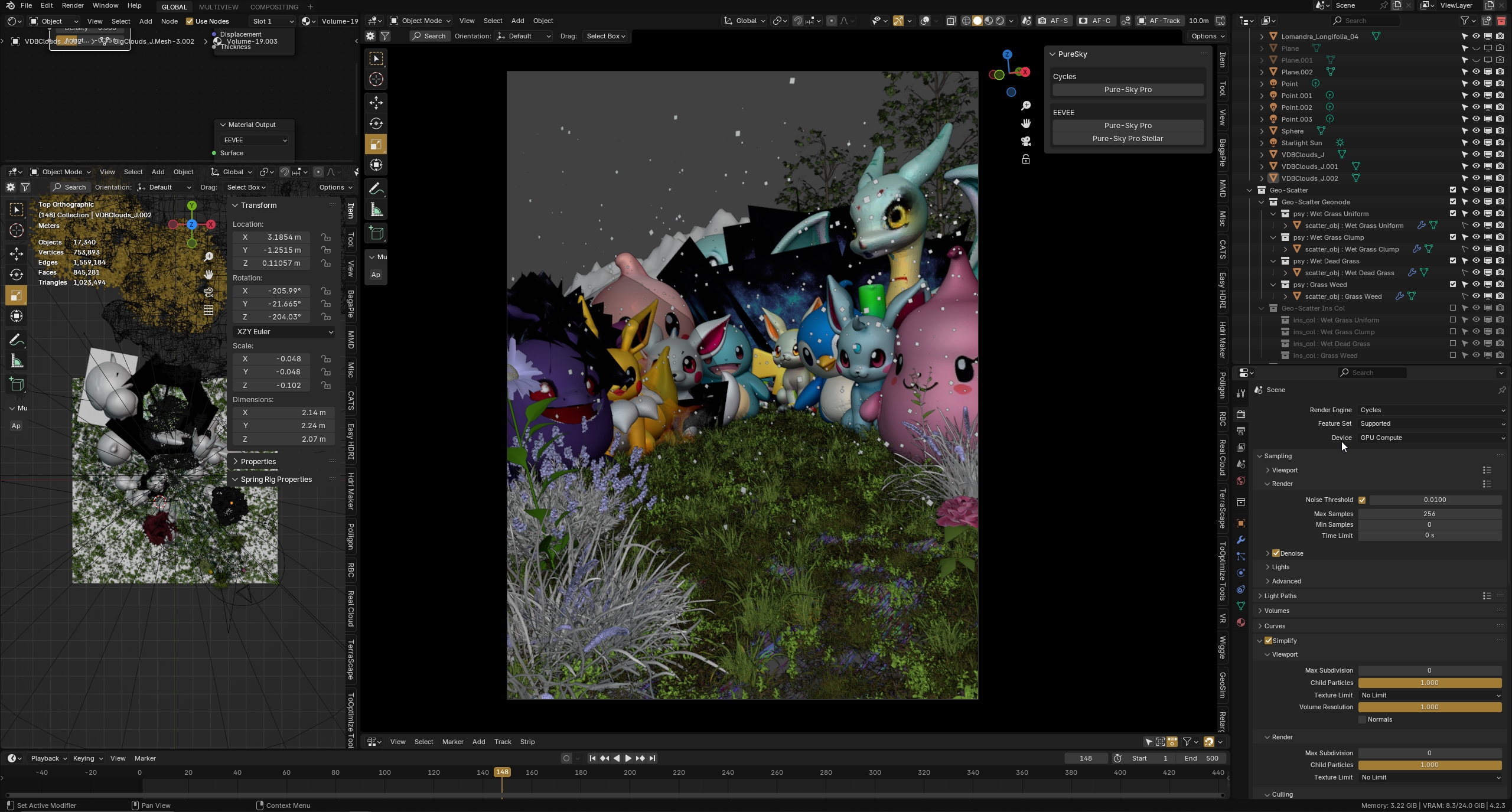Open the Render properties tab icon

[x=1241, y=414]
